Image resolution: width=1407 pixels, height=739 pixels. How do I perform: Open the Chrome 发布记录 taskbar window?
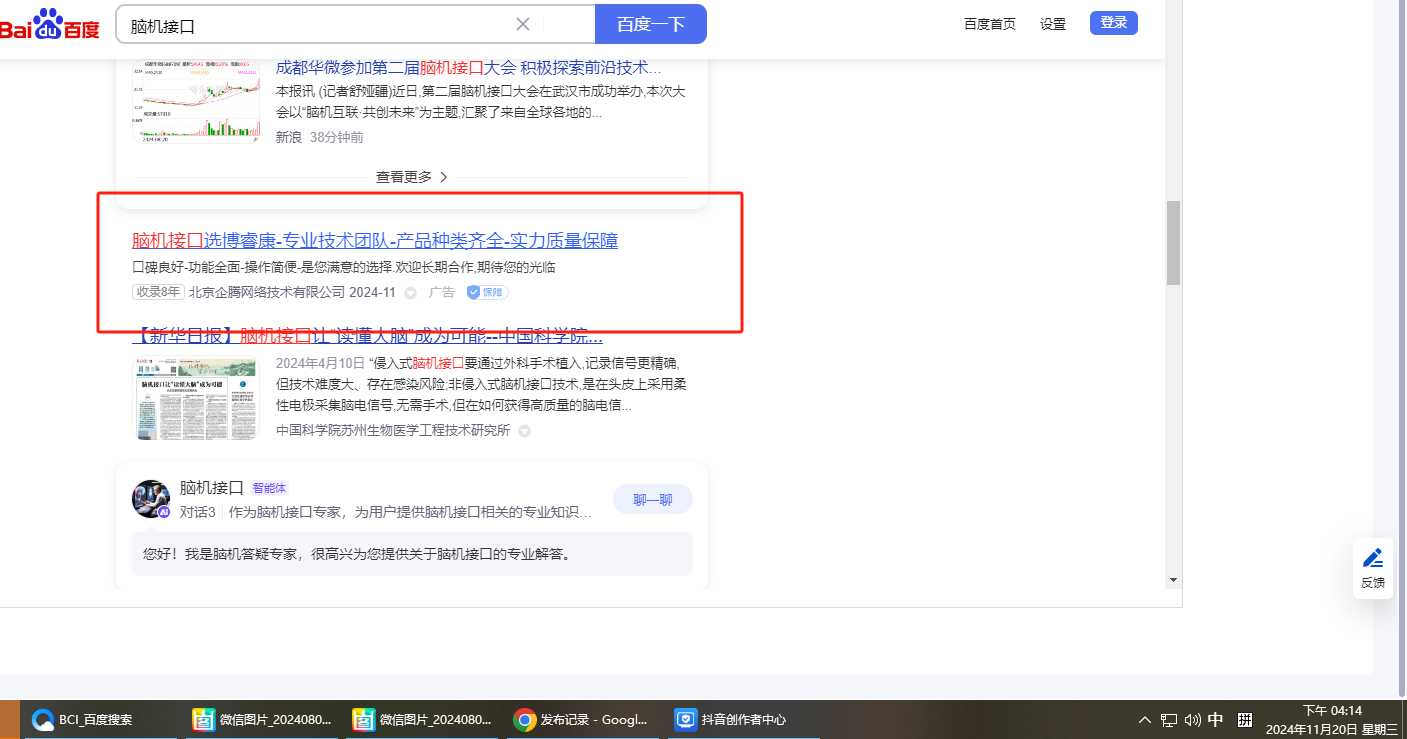click(x=582, y=719)
